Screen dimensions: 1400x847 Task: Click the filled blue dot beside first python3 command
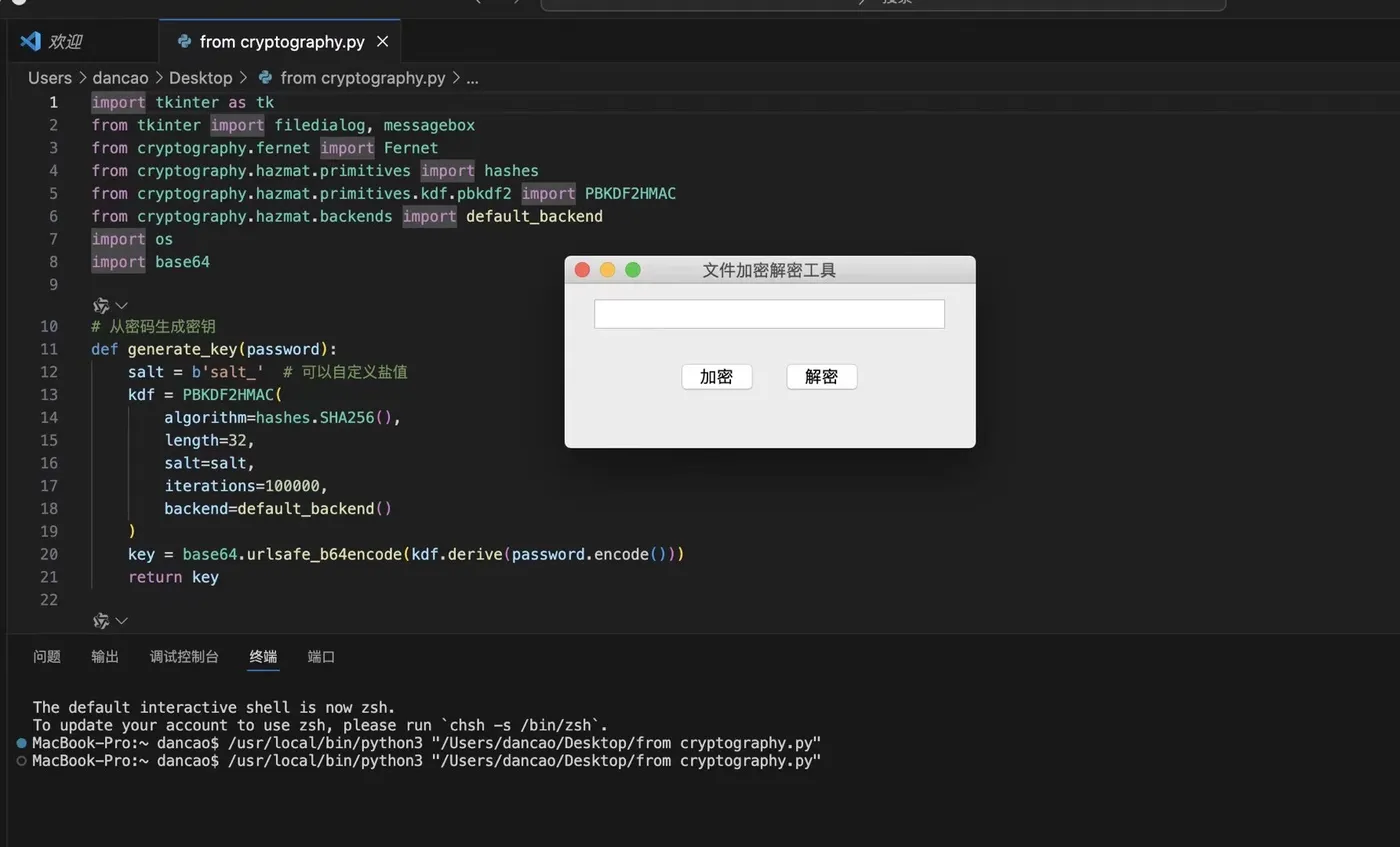click(x=22, y=743)
